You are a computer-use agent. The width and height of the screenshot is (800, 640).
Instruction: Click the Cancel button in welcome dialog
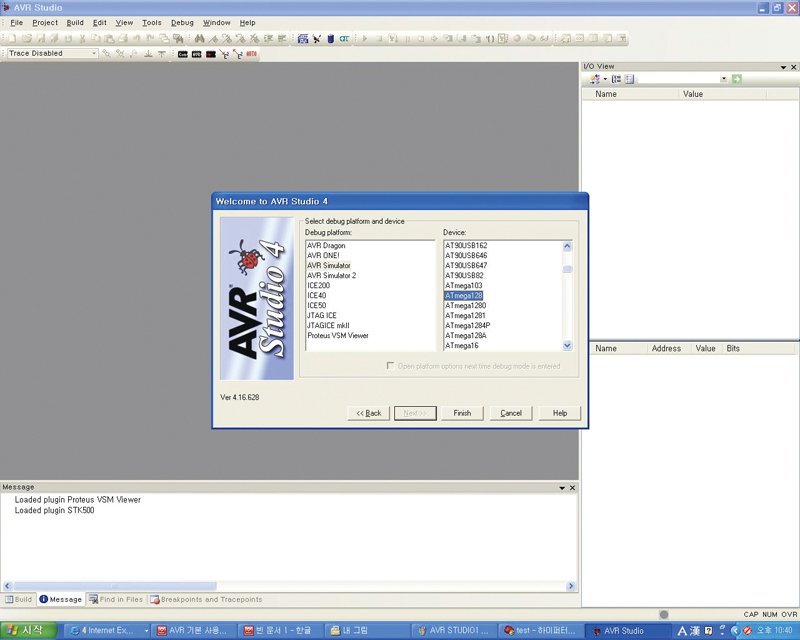pyautogui.click(x=511, y=413)
